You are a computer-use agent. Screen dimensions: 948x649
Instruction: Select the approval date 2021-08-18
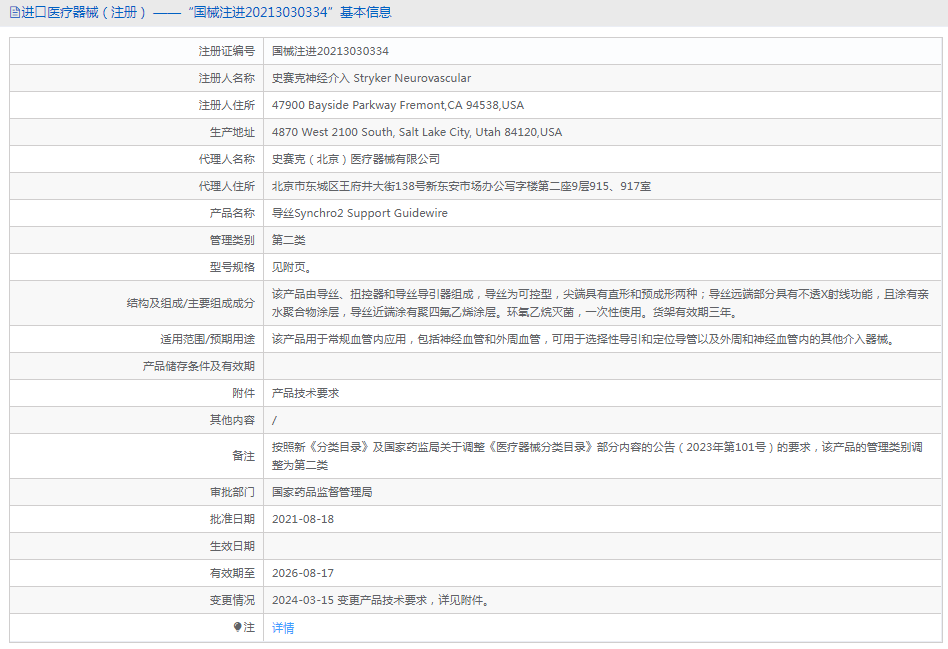[x=303, y=519]
